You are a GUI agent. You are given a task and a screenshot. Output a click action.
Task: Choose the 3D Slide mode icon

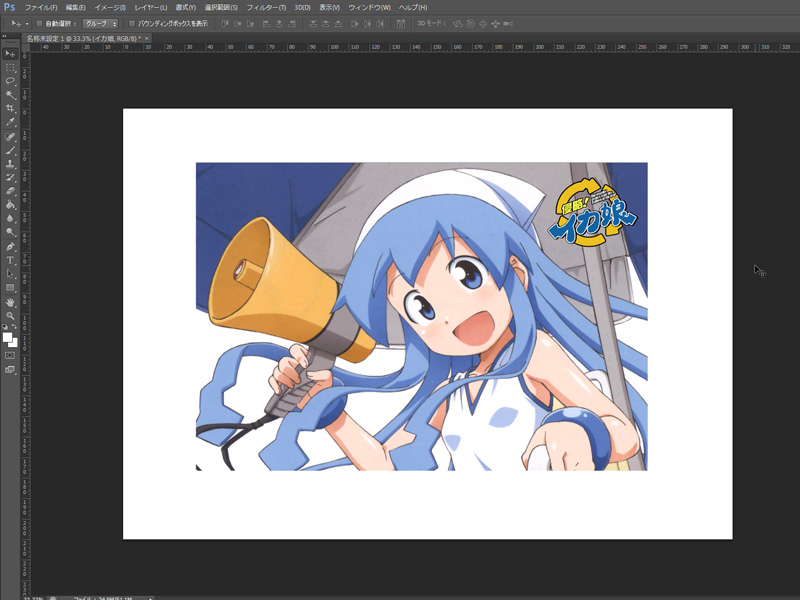pos(495,23)
